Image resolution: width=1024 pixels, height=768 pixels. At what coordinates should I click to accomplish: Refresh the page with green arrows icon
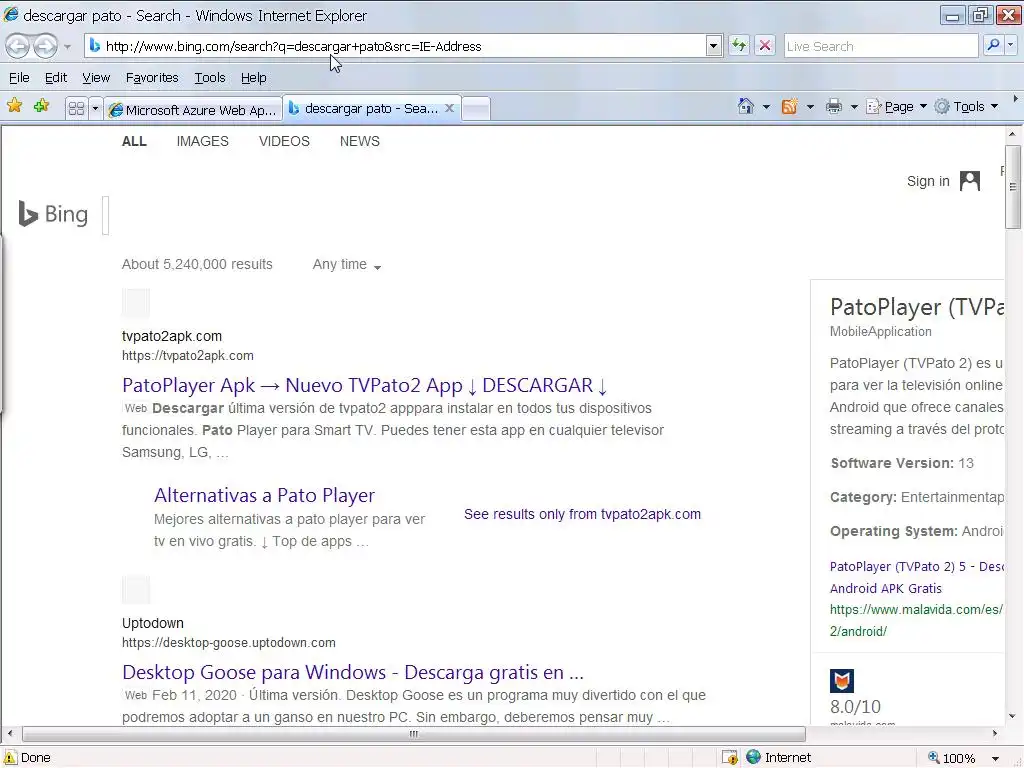pyautogui.click(x=739, y=46)
